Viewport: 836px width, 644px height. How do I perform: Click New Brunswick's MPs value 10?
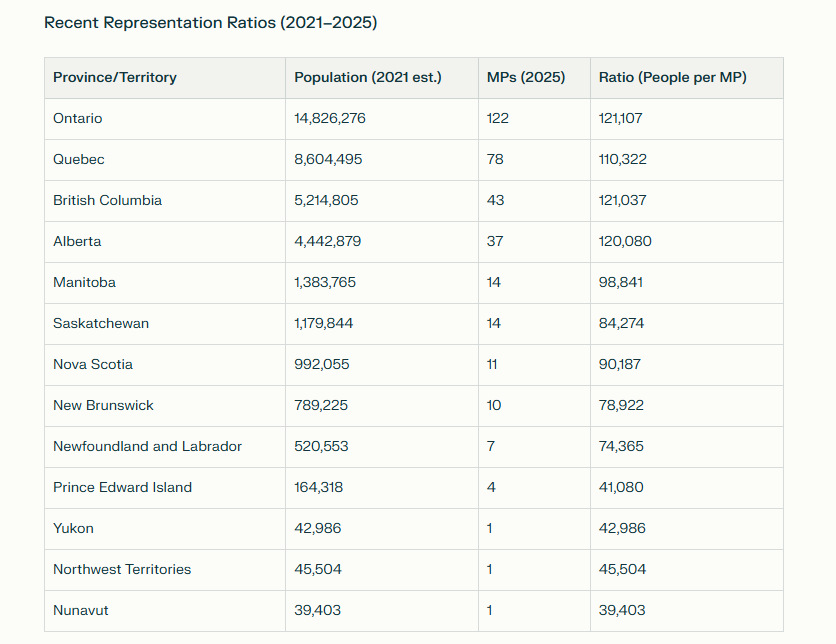[494, 406]
